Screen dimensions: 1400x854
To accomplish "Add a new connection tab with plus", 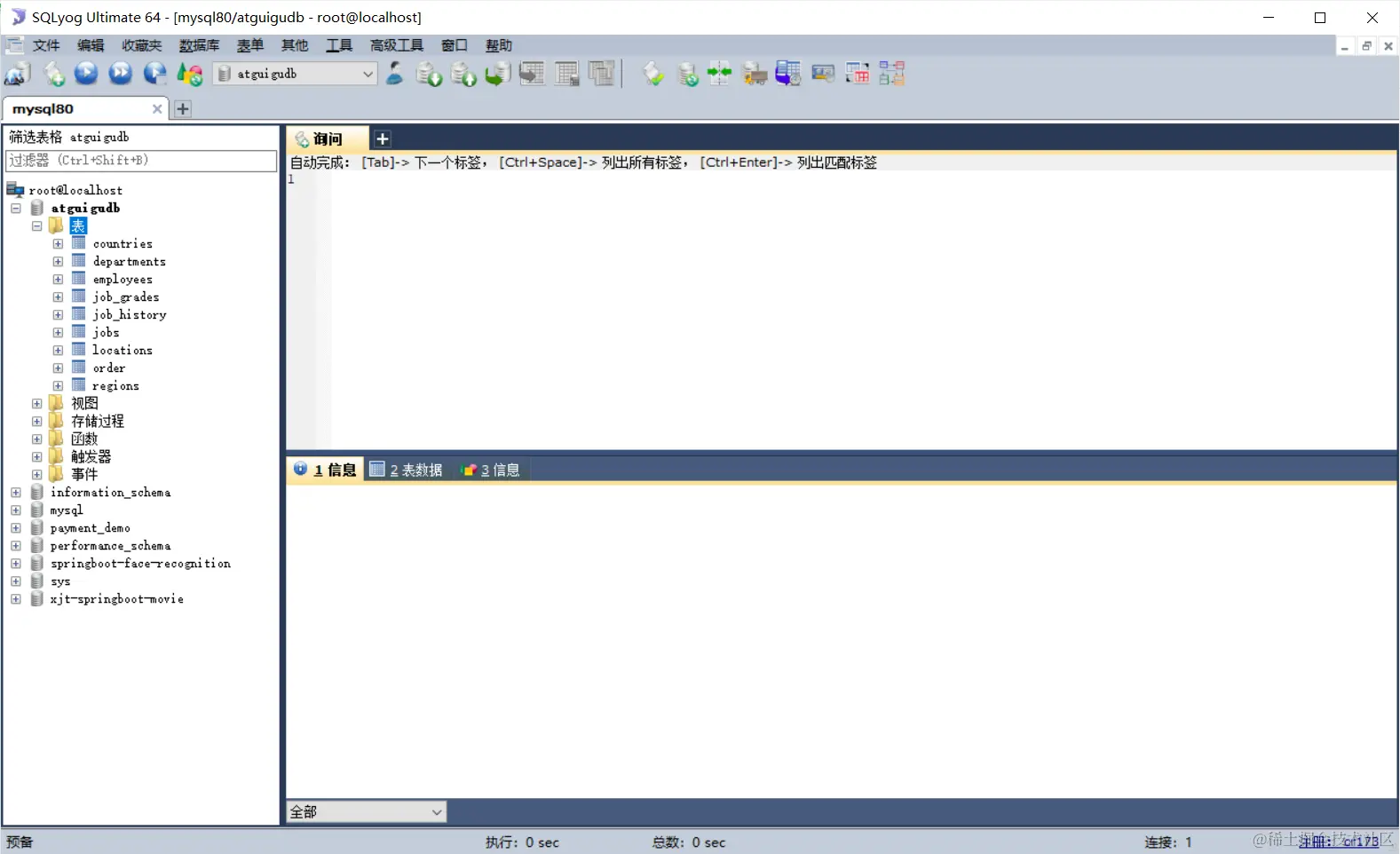I will point(183,109).
